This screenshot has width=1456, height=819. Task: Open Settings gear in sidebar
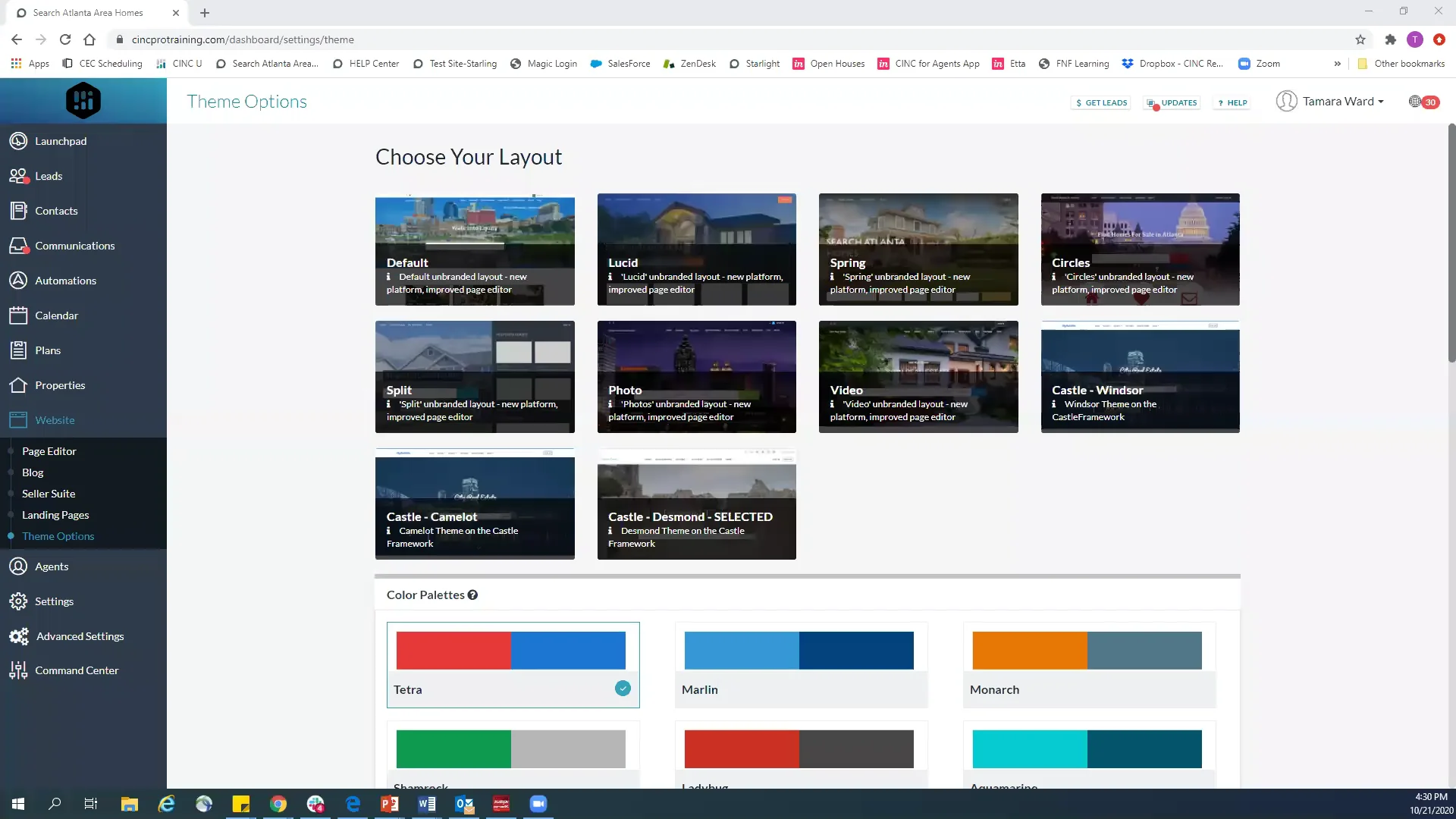[x=19, y=601]
